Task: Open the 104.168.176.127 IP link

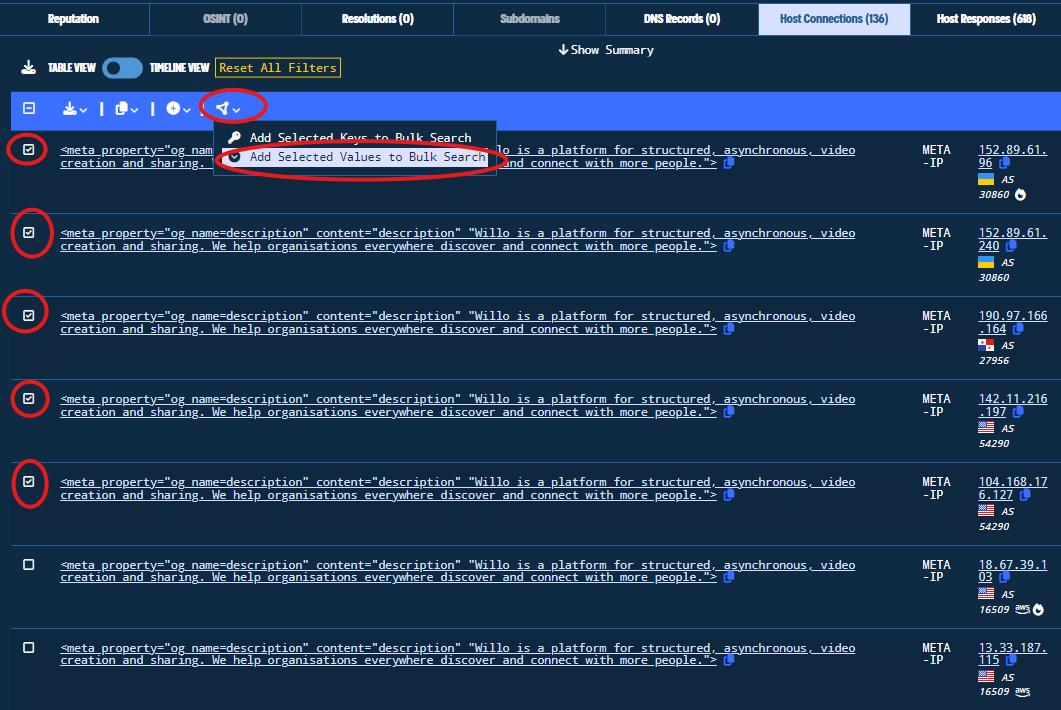Action: coord(1012,489)
